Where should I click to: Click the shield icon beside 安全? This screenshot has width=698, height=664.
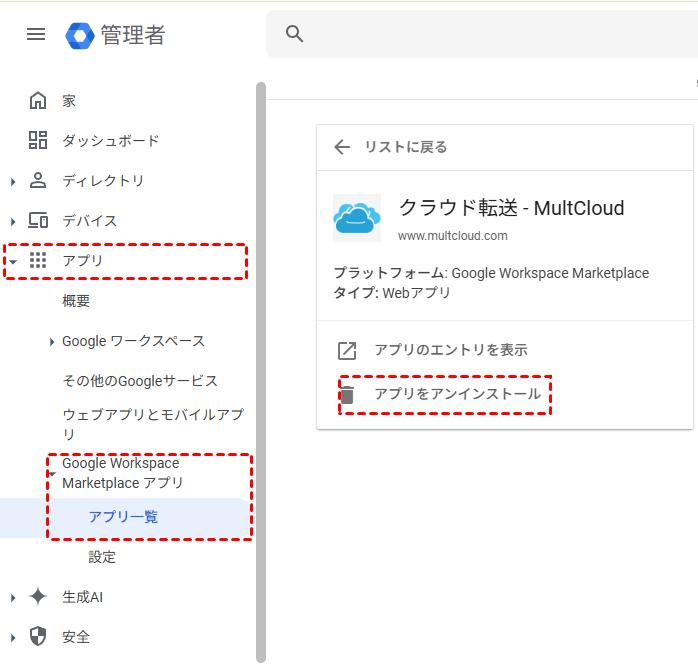(x=38, y=636)
